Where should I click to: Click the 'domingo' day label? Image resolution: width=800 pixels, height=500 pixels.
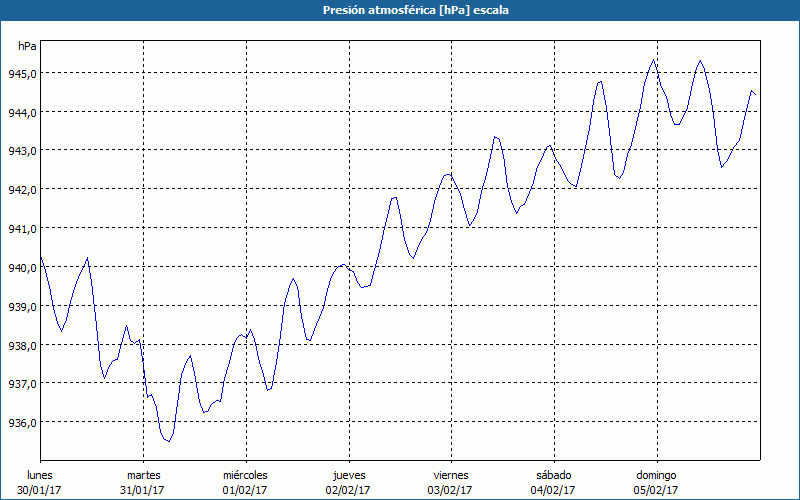(x=656, y=475)
